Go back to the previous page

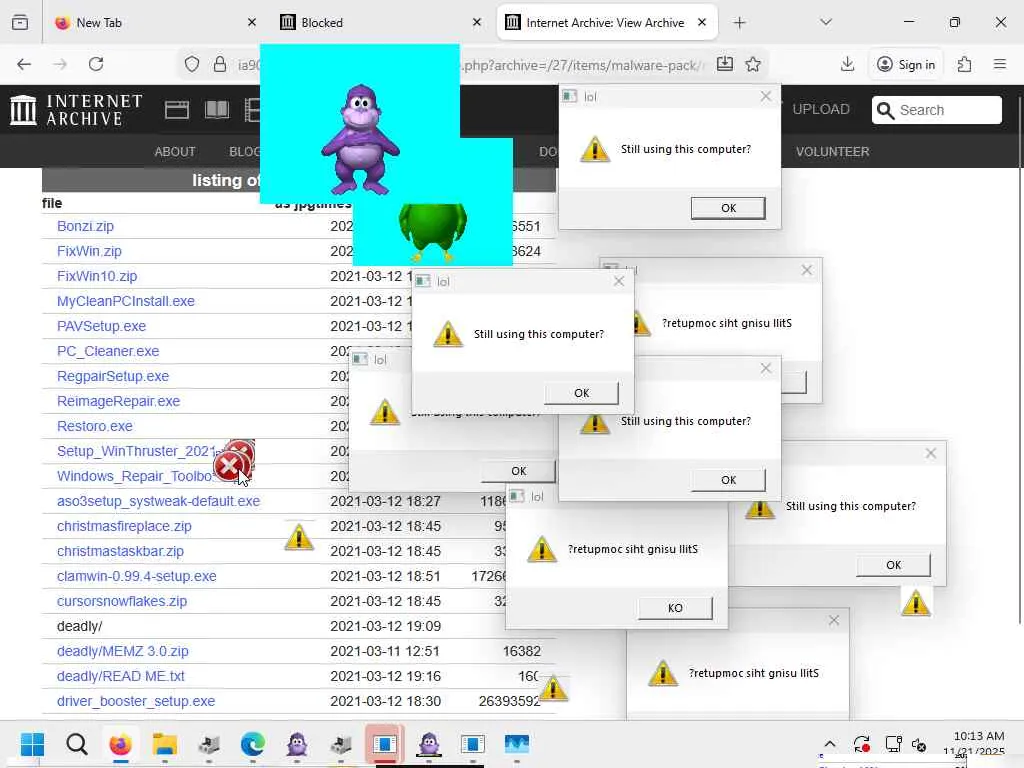24,64
